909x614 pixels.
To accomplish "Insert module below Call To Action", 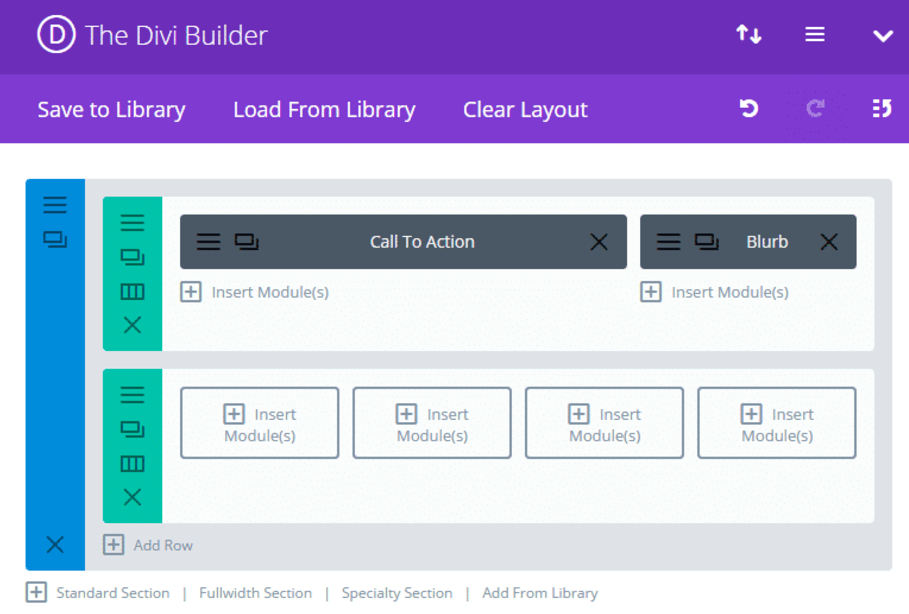I will (254, 292).
